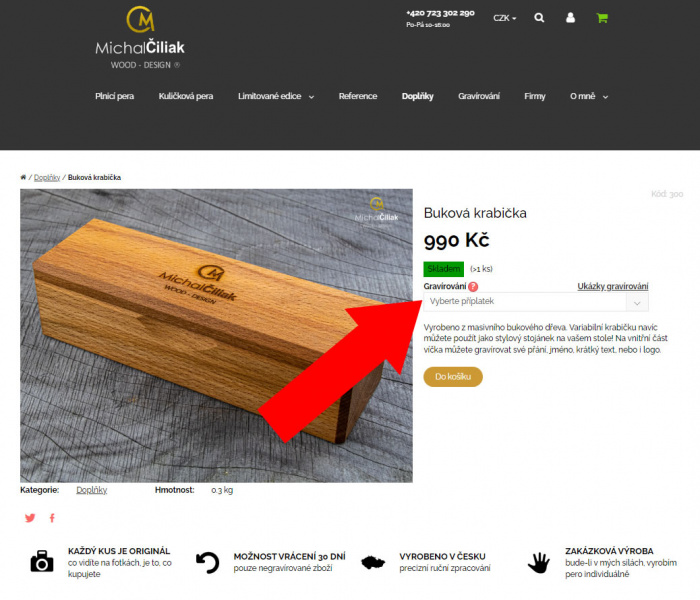Screen dimensions: 700x600
Task: Share product on Facebook
Action: [52, 518]
